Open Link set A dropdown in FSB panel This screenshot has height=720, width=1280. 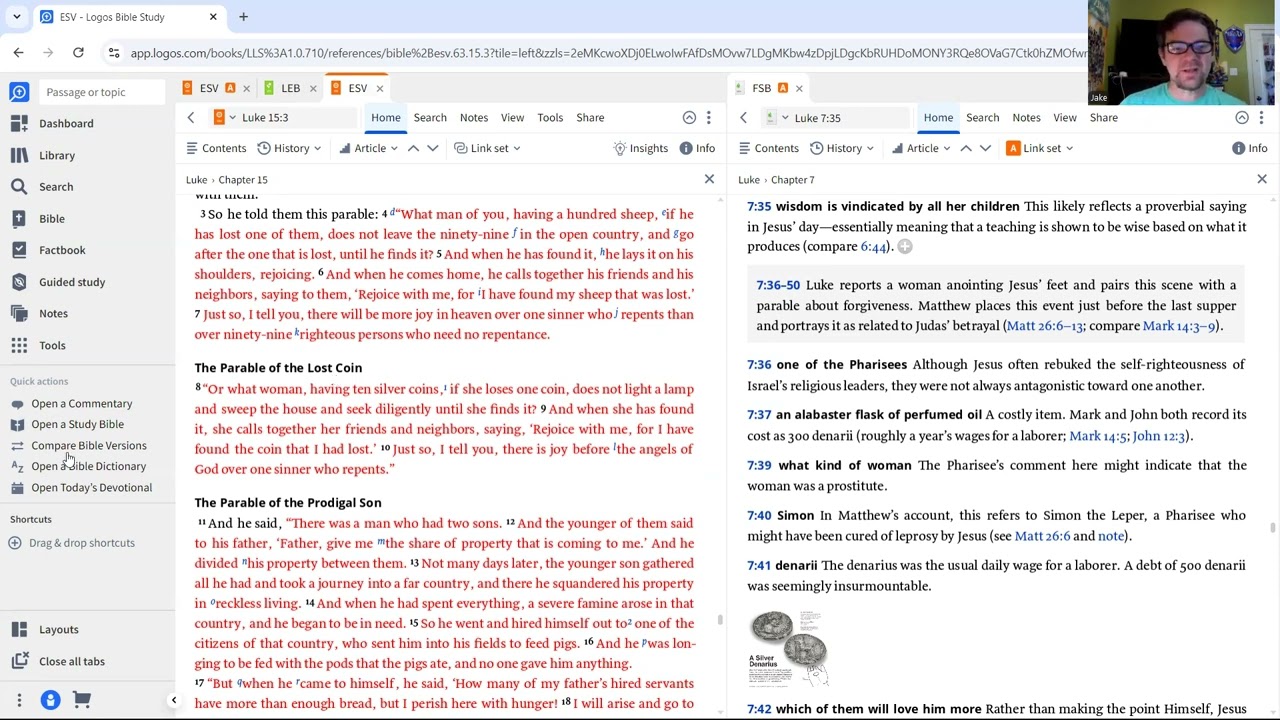[x=1040, y=148]
